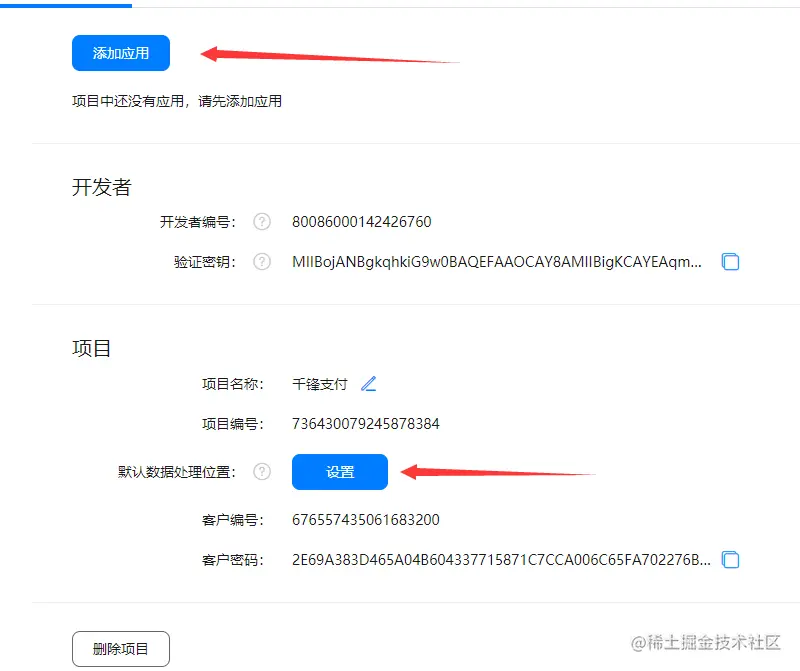
Task: Click the 项目编号 label
Action: point(233,424)
